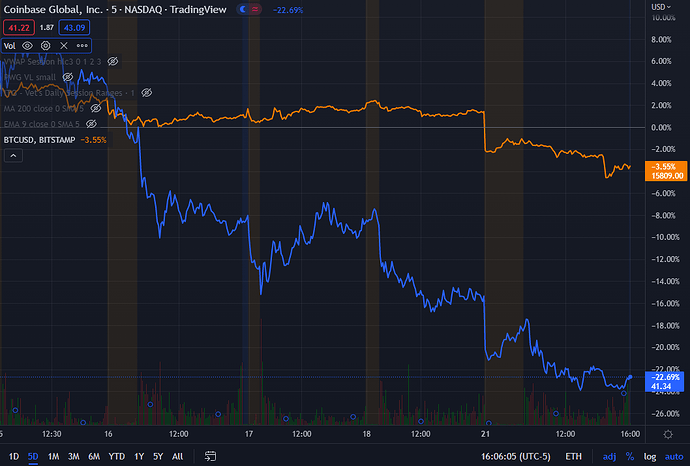Unhide Vet's Daily Session Ranges indicator
This screenshot has height=466, width=690.
click(147, 92)
